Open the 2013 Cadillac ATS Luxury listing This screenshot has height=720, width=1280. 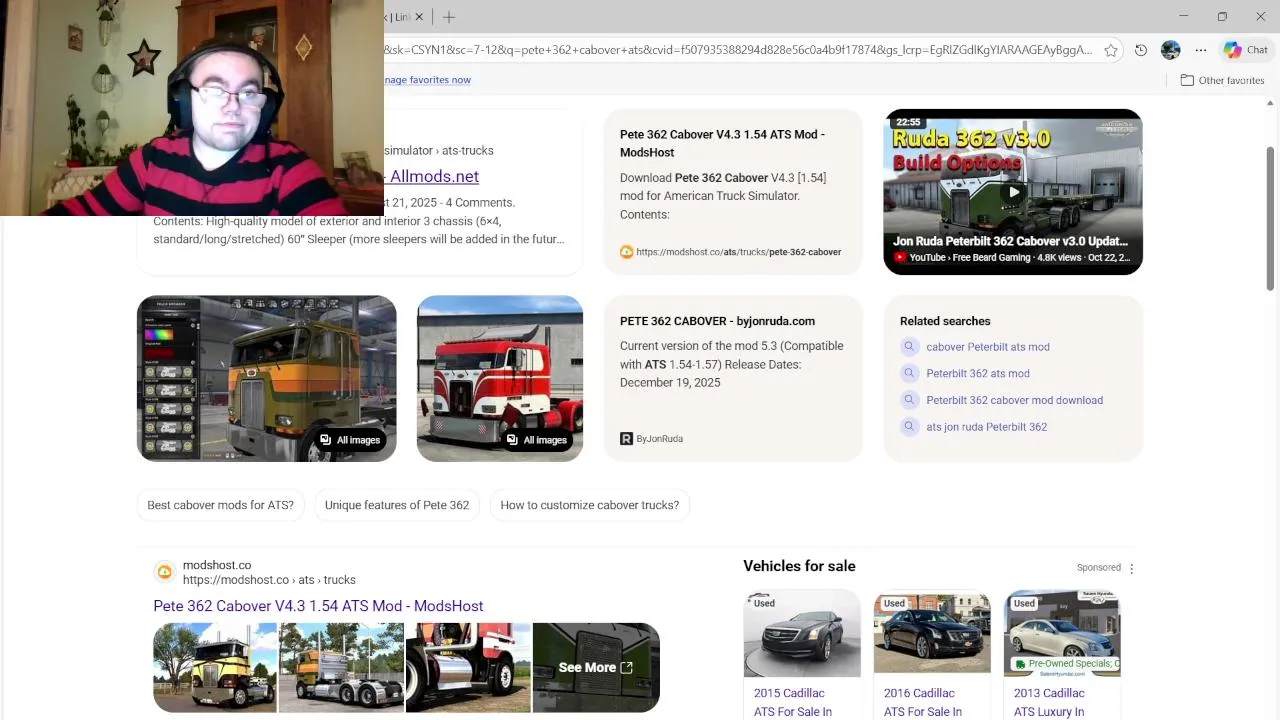(x=1049, y=702)
